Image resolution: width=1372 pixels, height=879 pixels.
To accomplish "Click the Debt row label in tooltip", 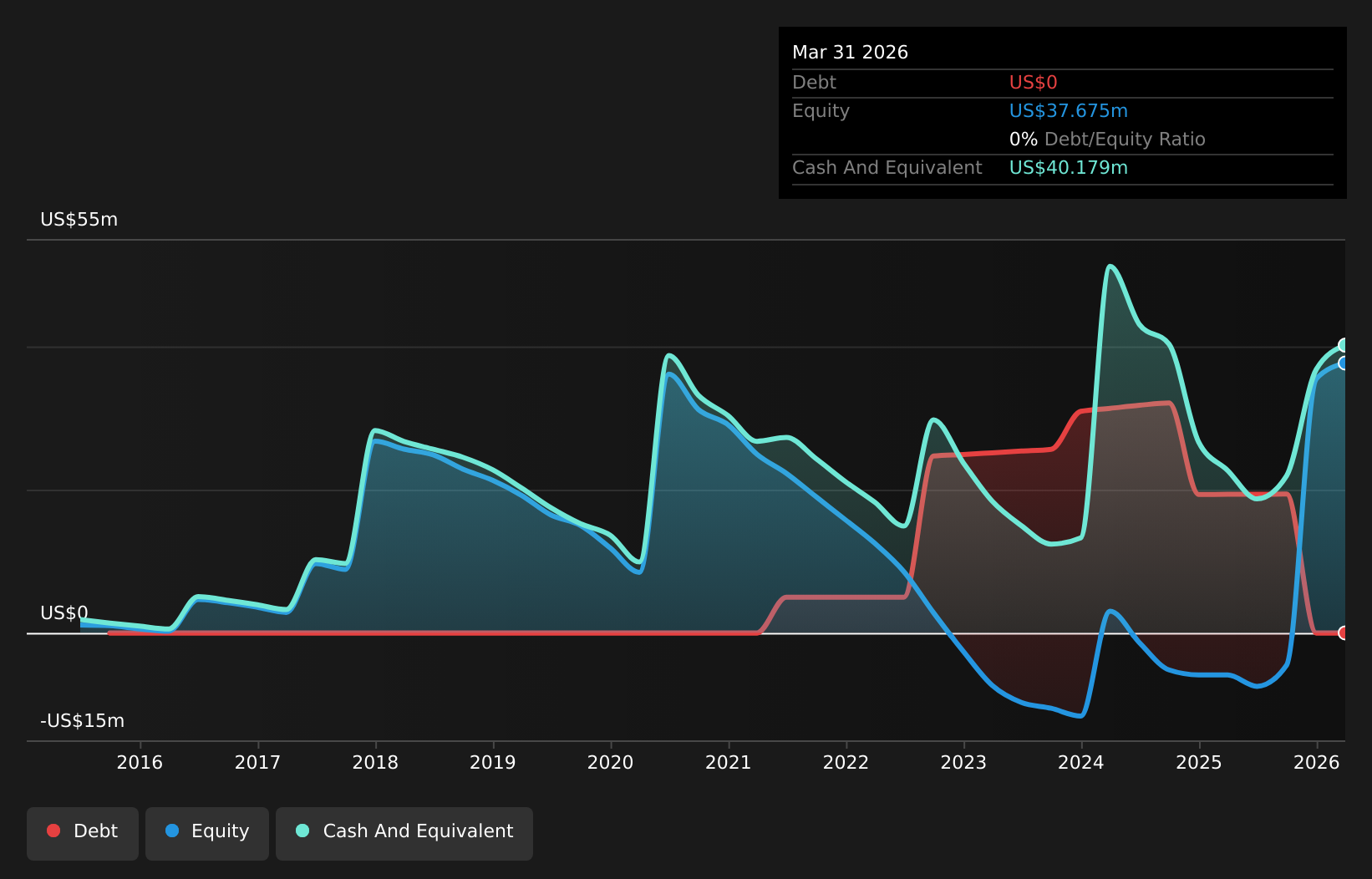I will (x=814, y=83).
